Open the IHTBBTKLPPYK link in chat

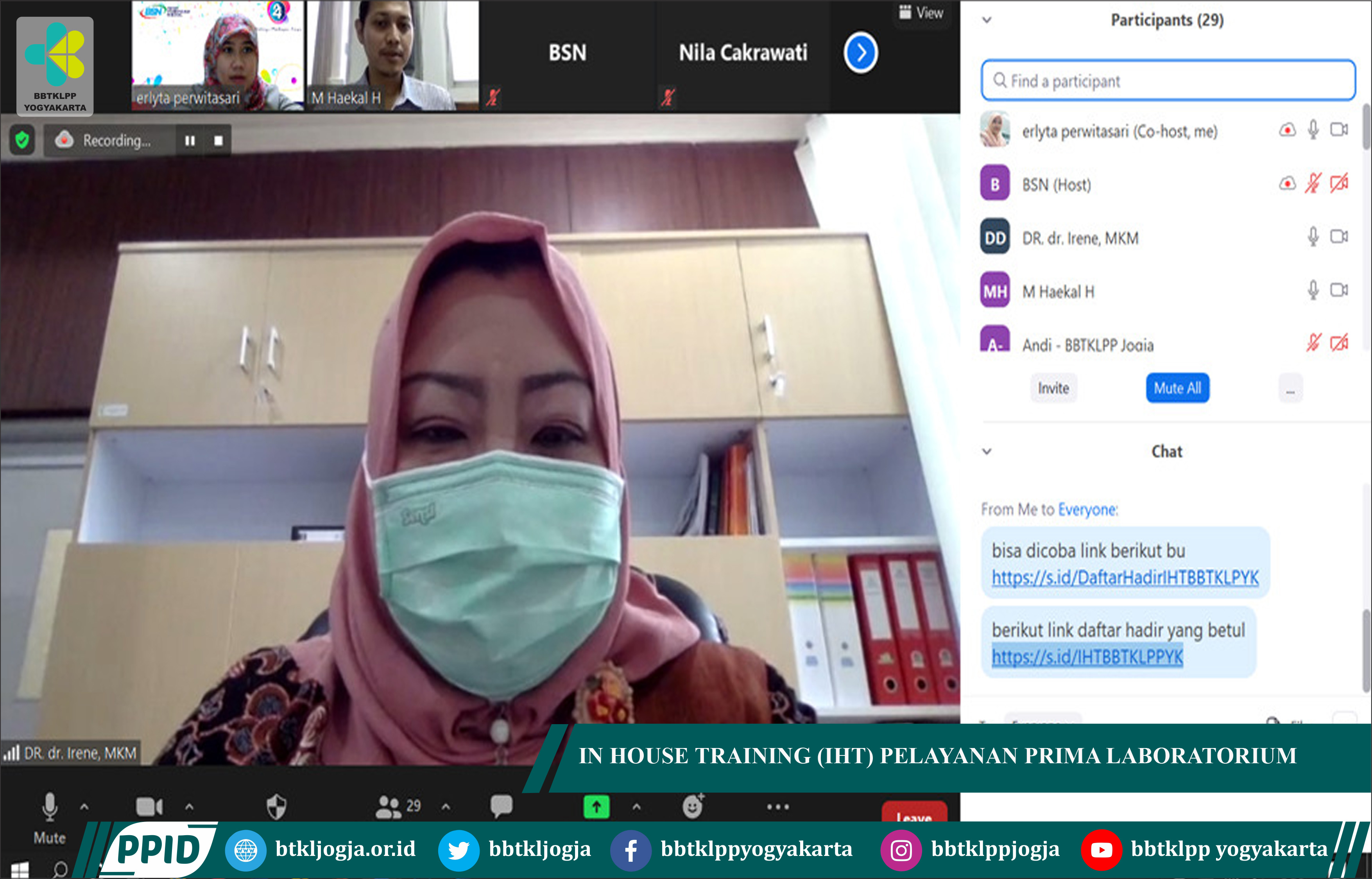(x=1087, y=657)
